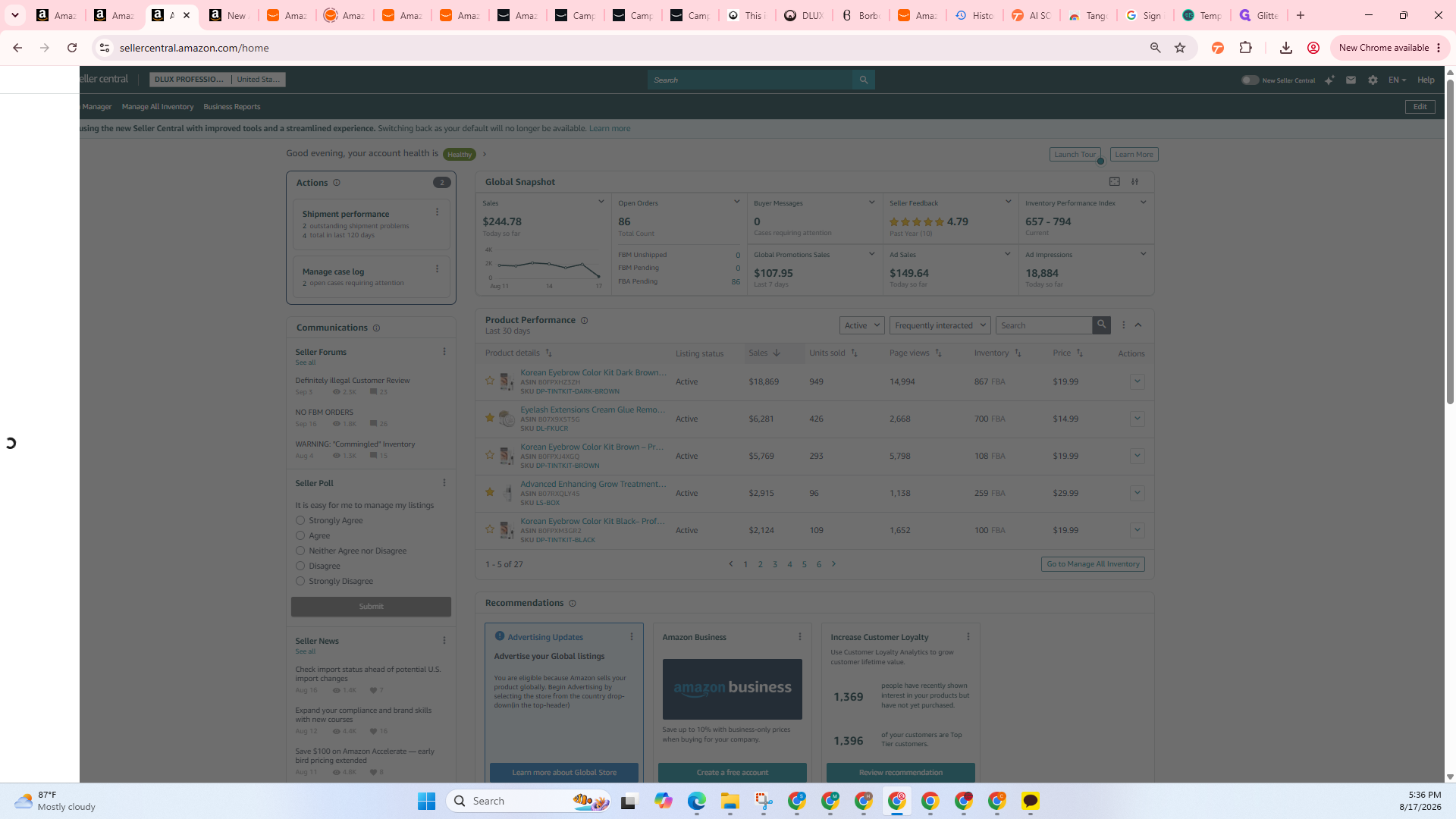The width and height of the screenshot is (1456, 819).
Task: Select the Agree poll option
Action: [x=300, y=535]
